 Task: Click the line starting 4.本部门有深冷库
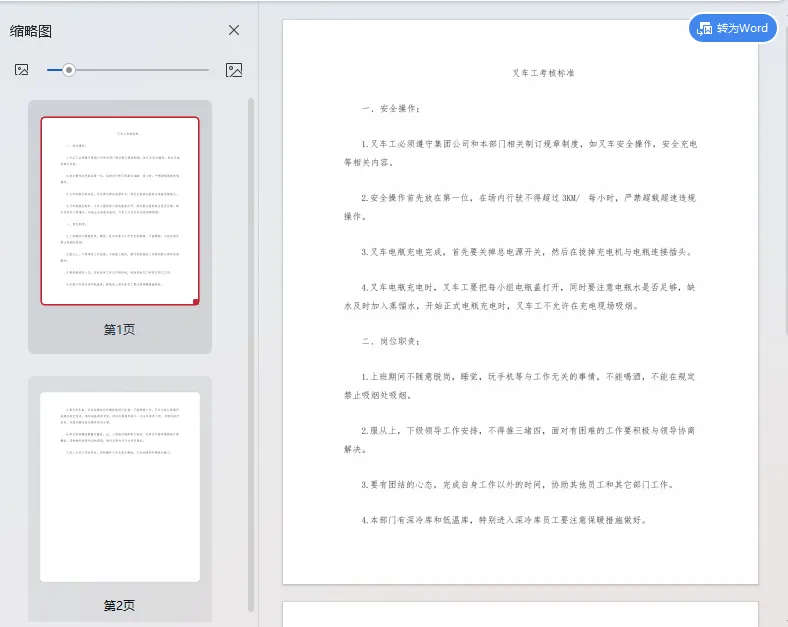pyautogui.click(x=504, y=520)
